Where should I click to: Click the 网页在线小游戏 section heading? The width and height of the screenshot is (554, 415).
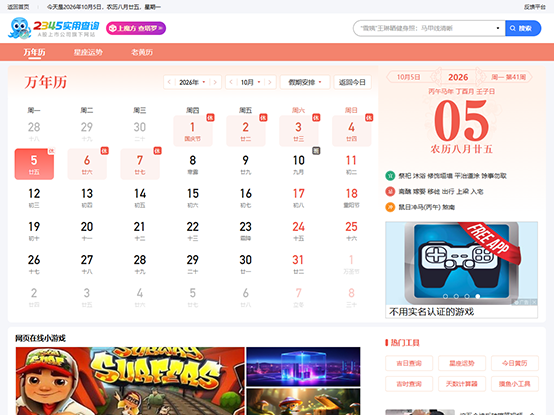[40, 338]
